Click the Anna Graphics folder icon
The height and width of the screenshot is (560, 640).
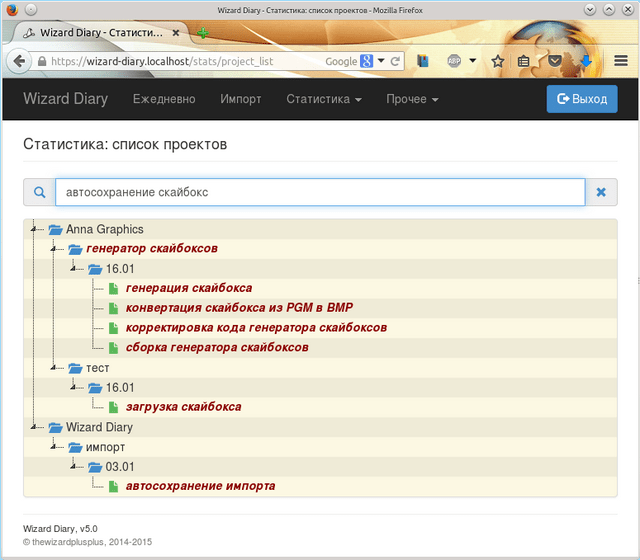tap(56, 229)
